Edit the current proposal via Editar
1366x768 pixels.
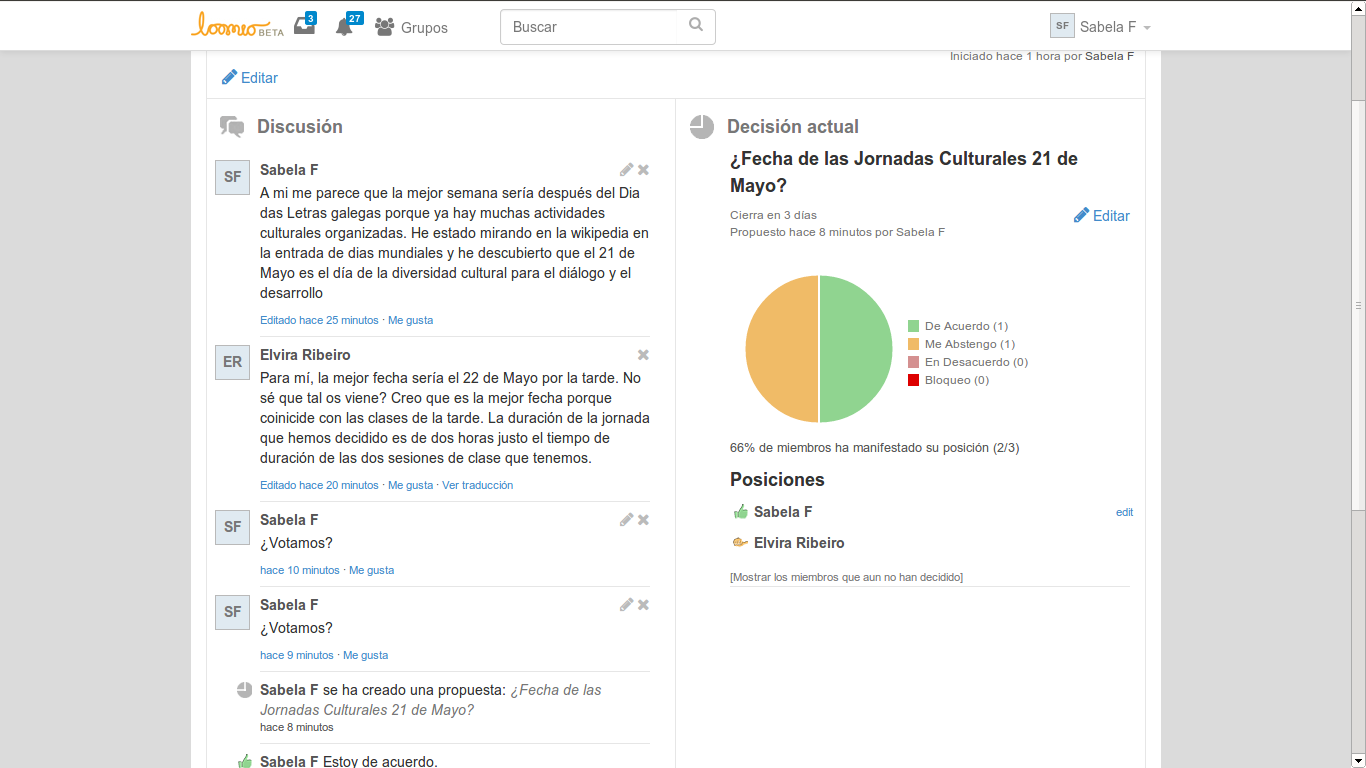tap(1102, 216)
